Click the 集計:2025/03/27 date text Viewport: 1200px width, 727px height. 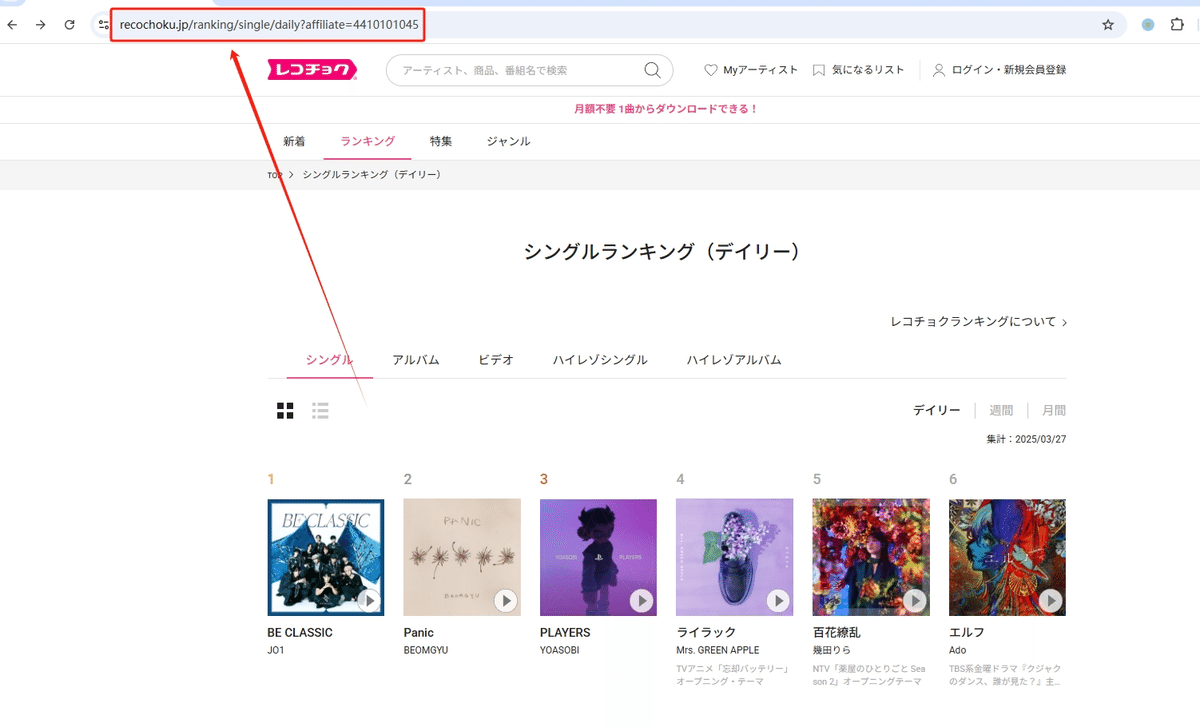(1026, 439)
